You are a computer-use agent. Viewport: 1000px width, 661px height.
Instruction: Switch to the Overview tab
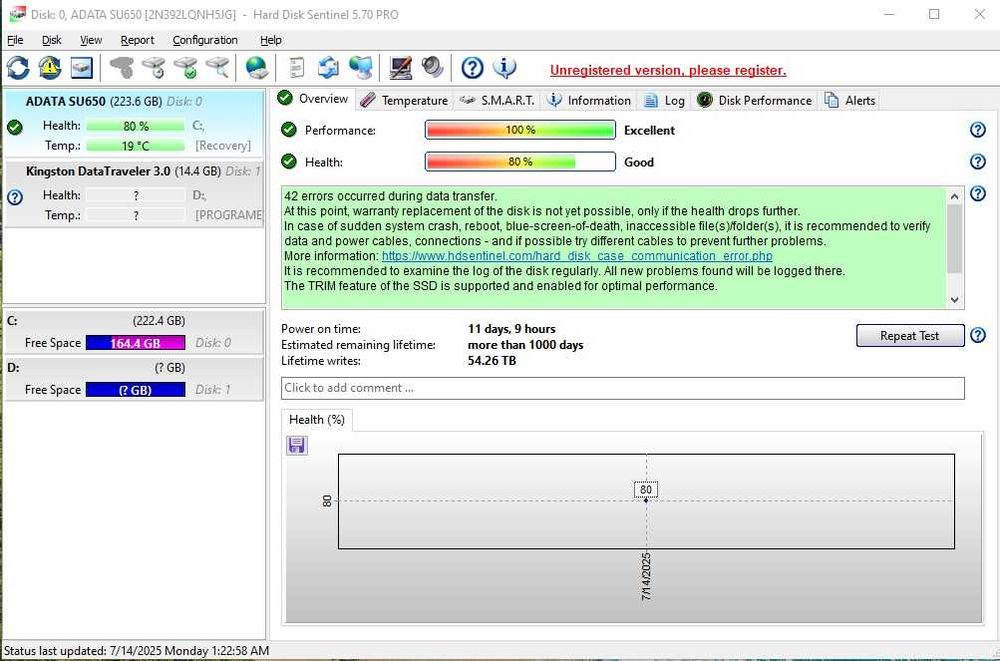[x=313, y=98]
